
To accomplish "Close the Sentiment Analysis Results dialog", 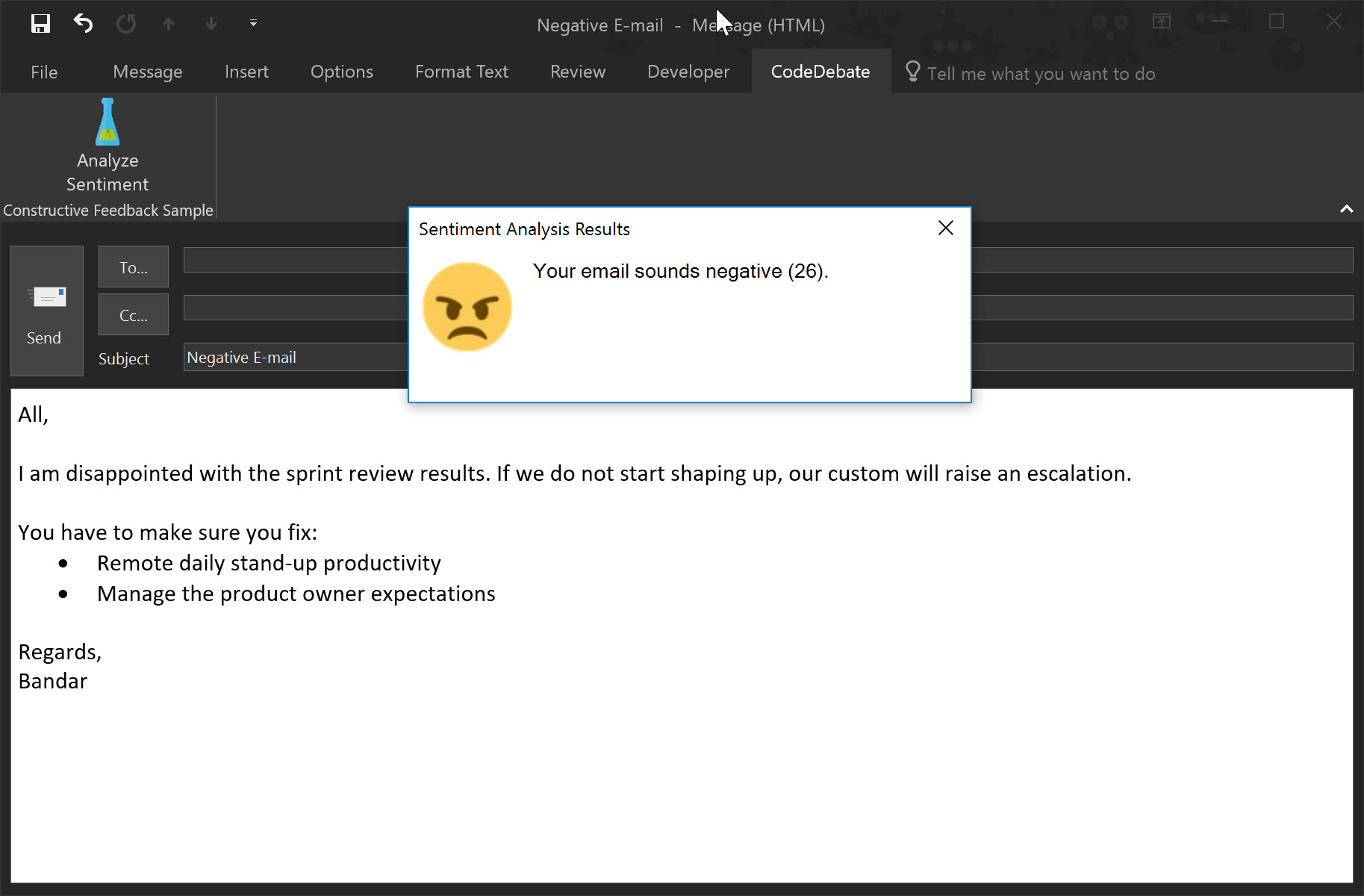I will [945, 228].
